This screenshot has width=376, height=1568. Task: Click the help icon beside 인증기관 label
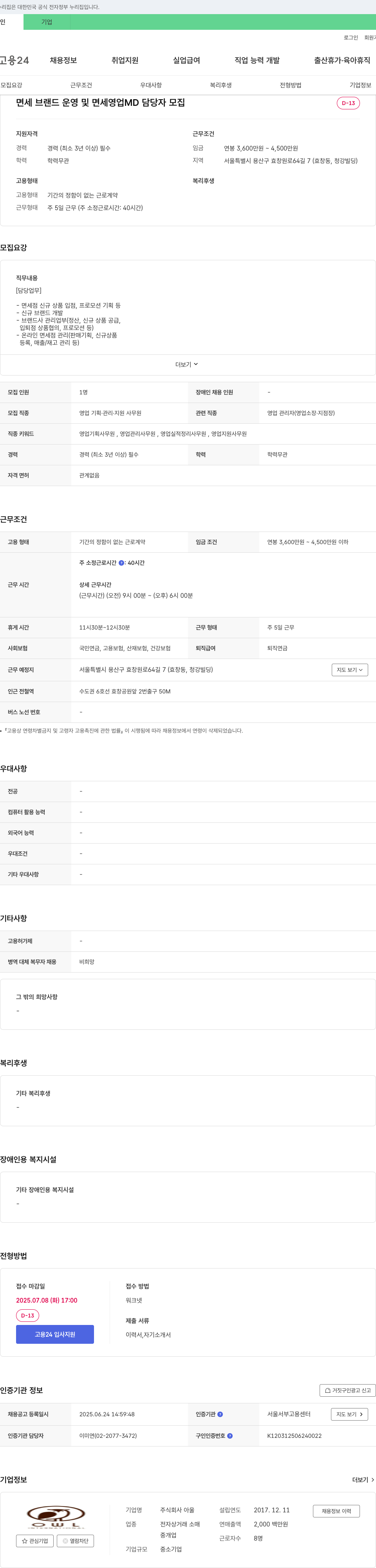point(220,1414)
